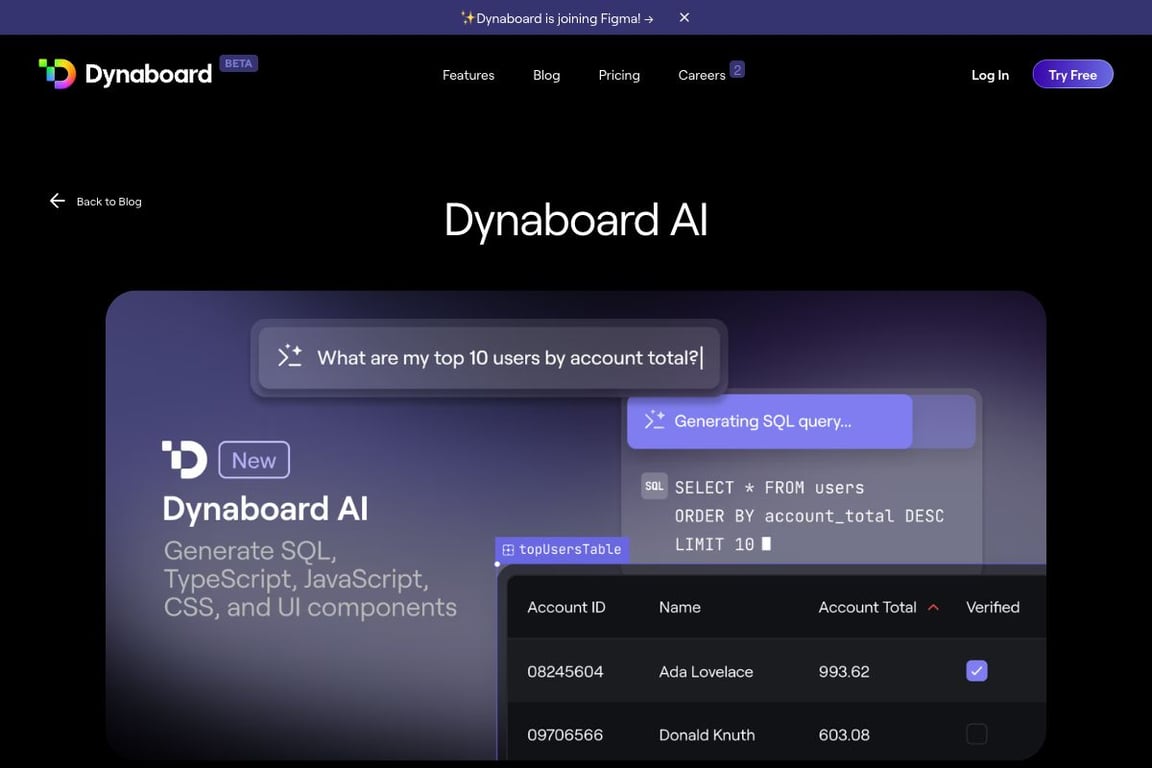Click the Careers count badge 2
This screenshot has height=768, width=1152.
click(x=737, y=70)
